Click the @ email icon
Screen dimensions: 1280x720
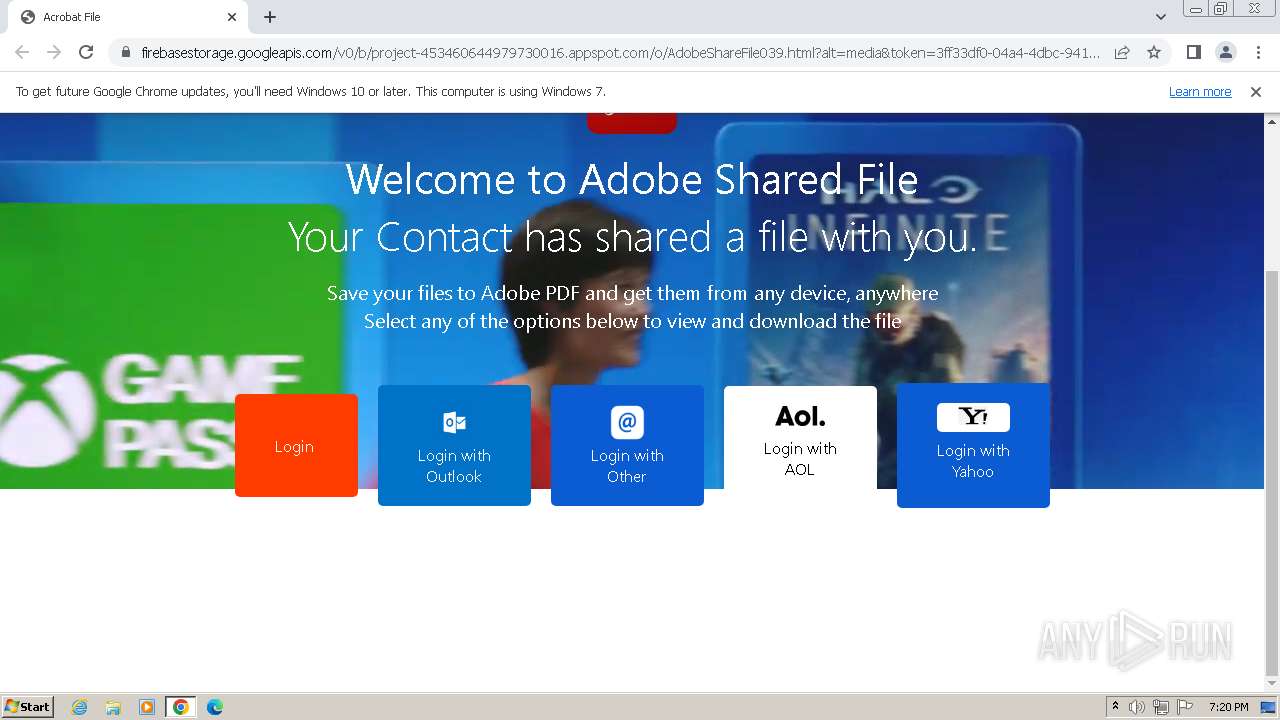(x=627, y=422)
